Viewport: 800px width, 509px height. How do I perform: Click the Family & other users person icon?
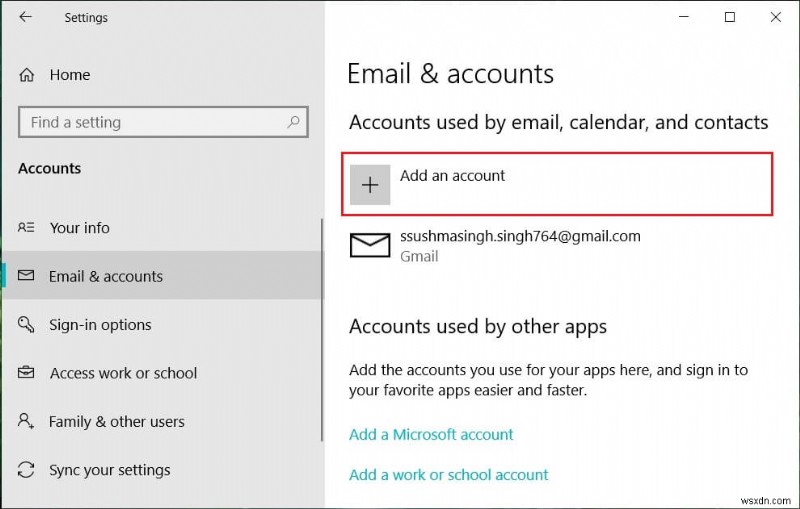coord(26,421)
